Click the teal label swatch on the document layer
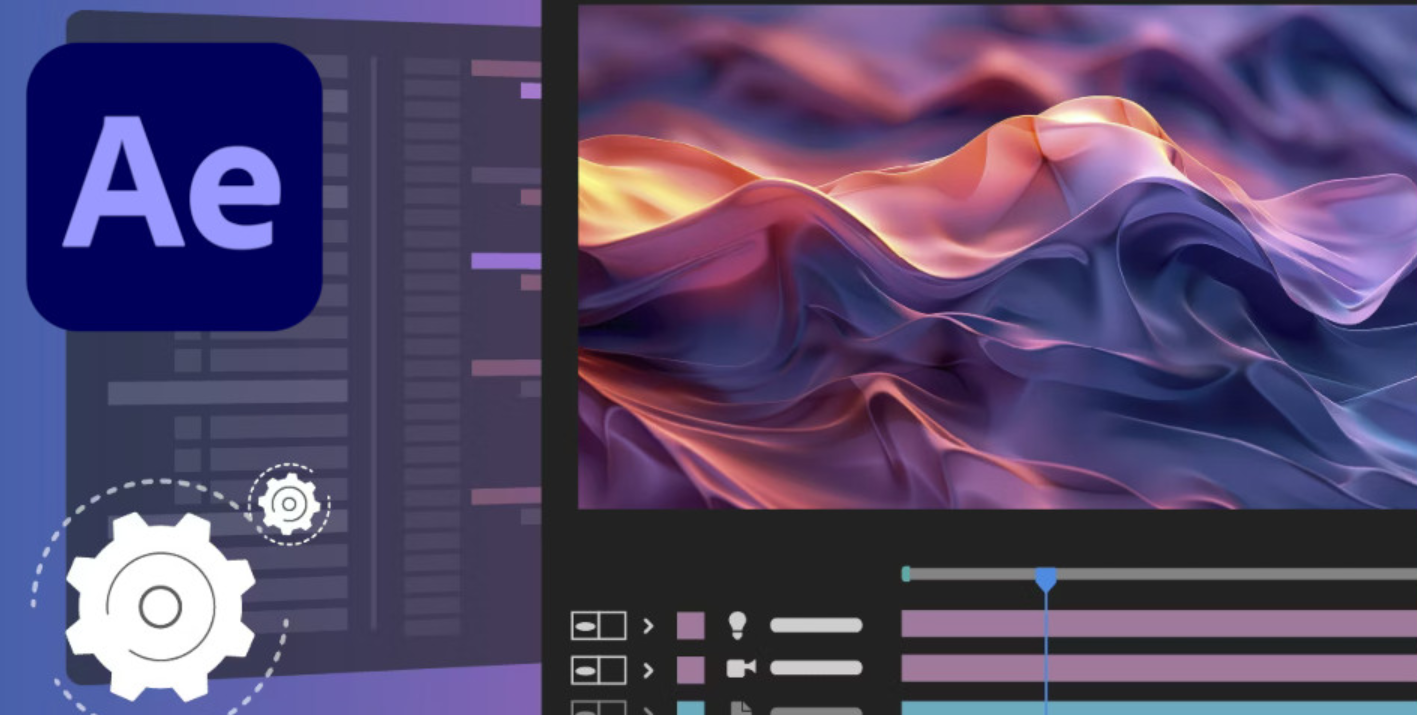Viewport: 1417px width, 715px height. point(691,708)
